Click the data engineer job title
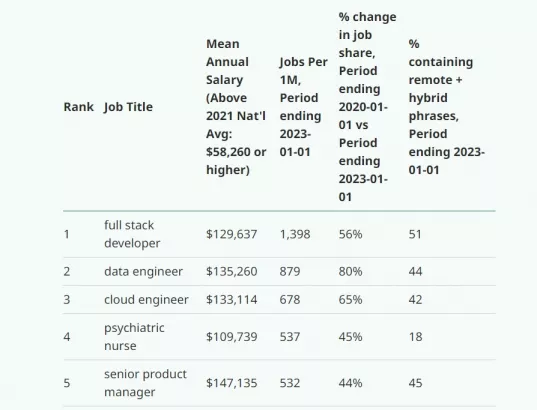The height and width of the screenshot is (410, 537). 143,272
